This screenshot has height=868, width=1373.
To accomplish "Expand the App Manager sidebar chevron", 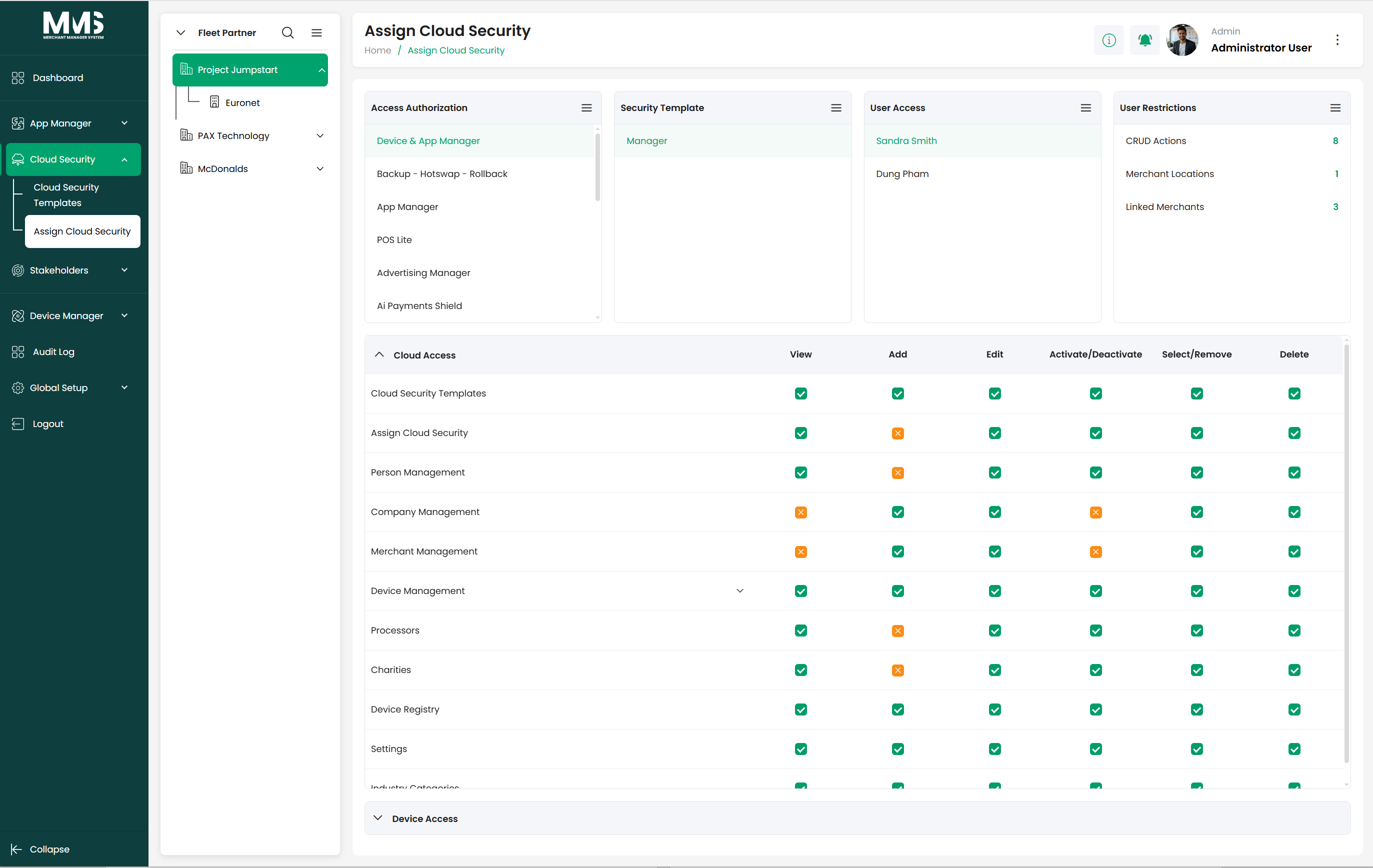I will [124, 123].
